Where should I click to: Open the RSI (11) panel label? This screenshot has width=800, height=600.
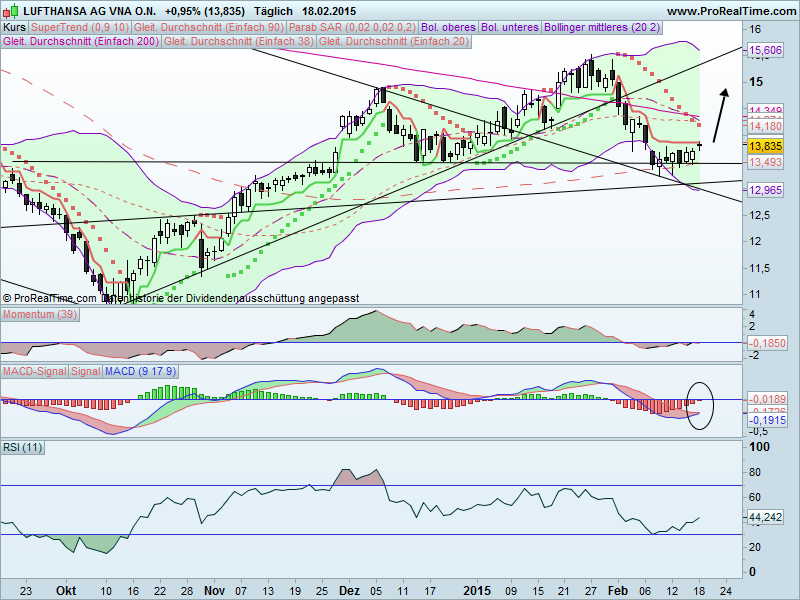23,447
